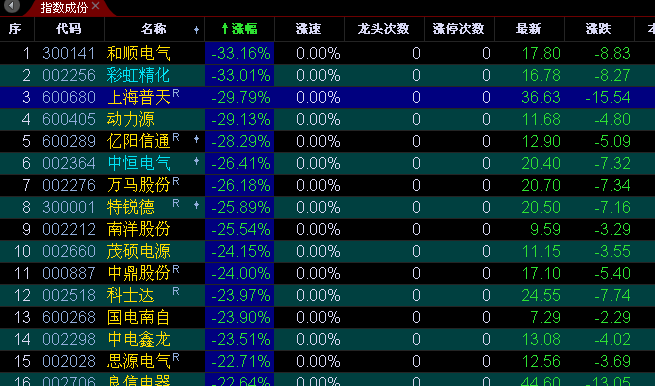This screenshot has width=655, height=386.
Task: Click stock code 002298
Action: pos(69,339)
